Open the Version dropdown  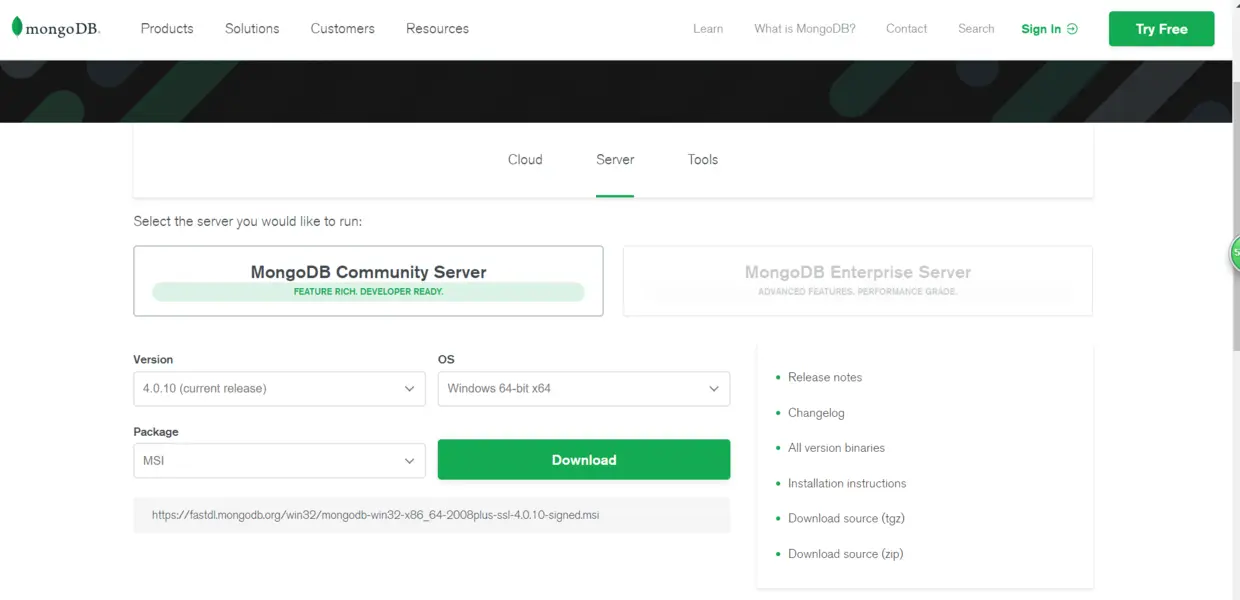279,388
